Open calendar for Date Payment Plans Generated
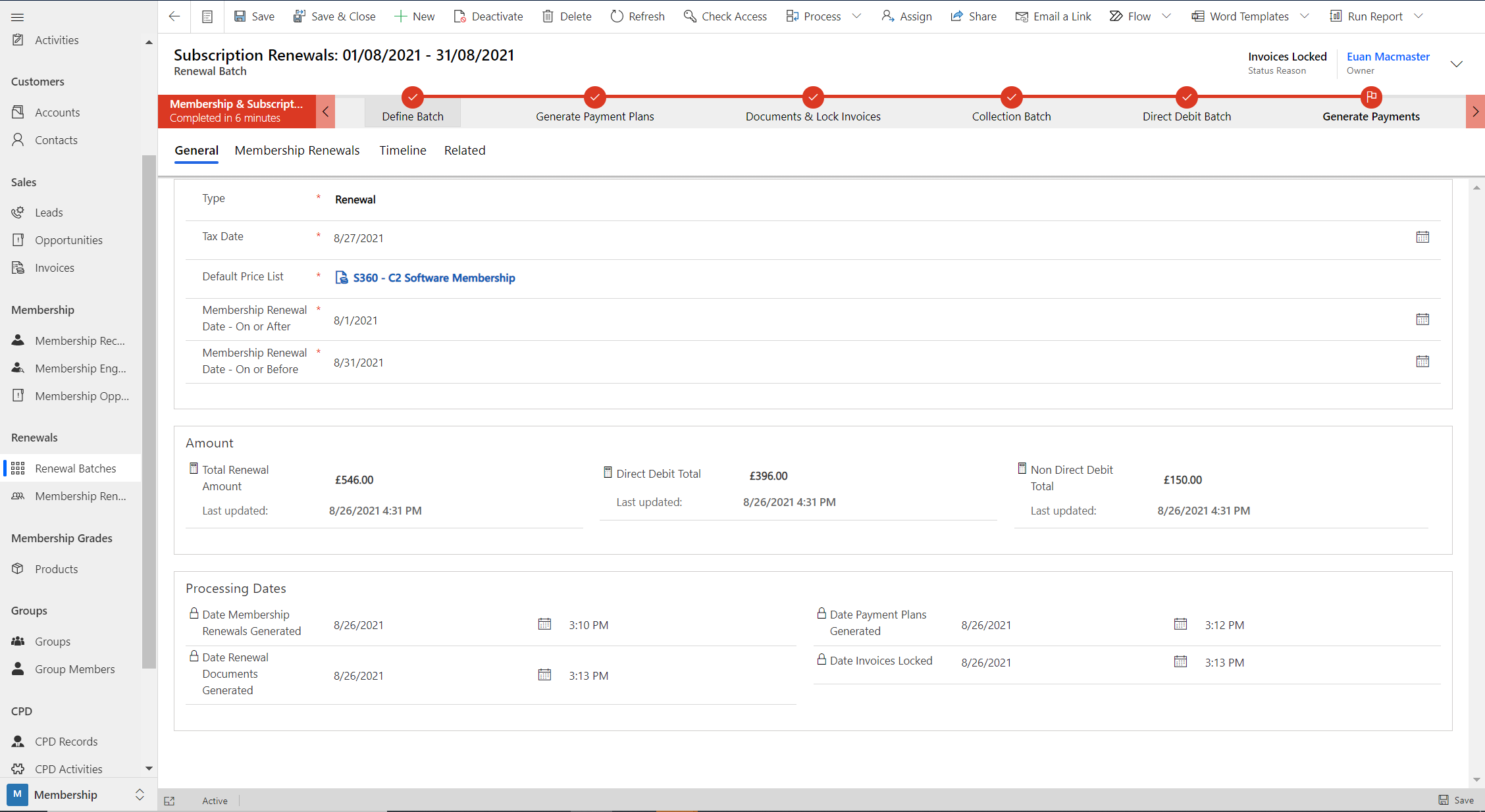Image resolution: width=1485 pixels, height=812 pixels. 1180,624
